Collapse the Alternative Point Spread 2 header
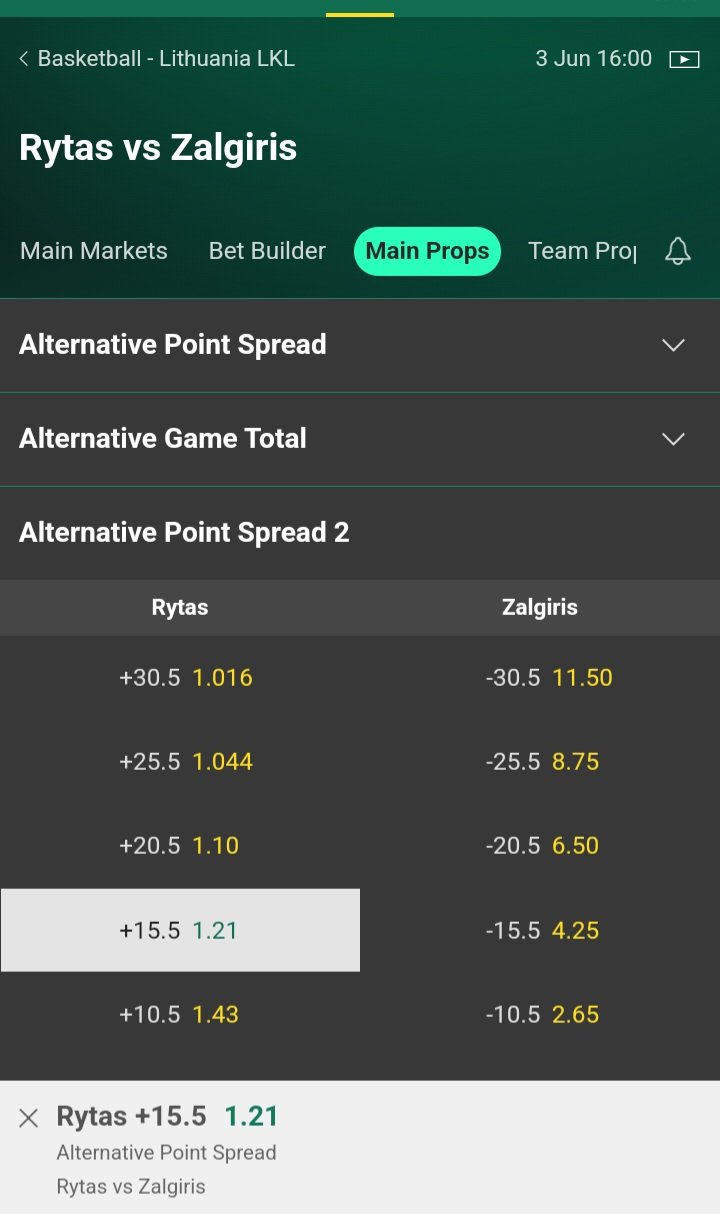 tap(360, 533)
